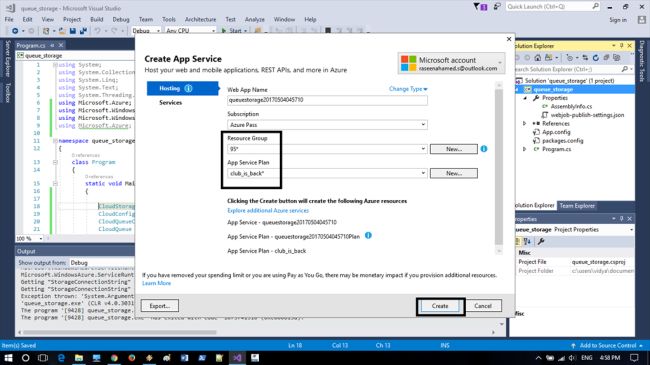Open the Change Type dropdown
Screen dimensions: 650x365
click(x=408, y=89)
